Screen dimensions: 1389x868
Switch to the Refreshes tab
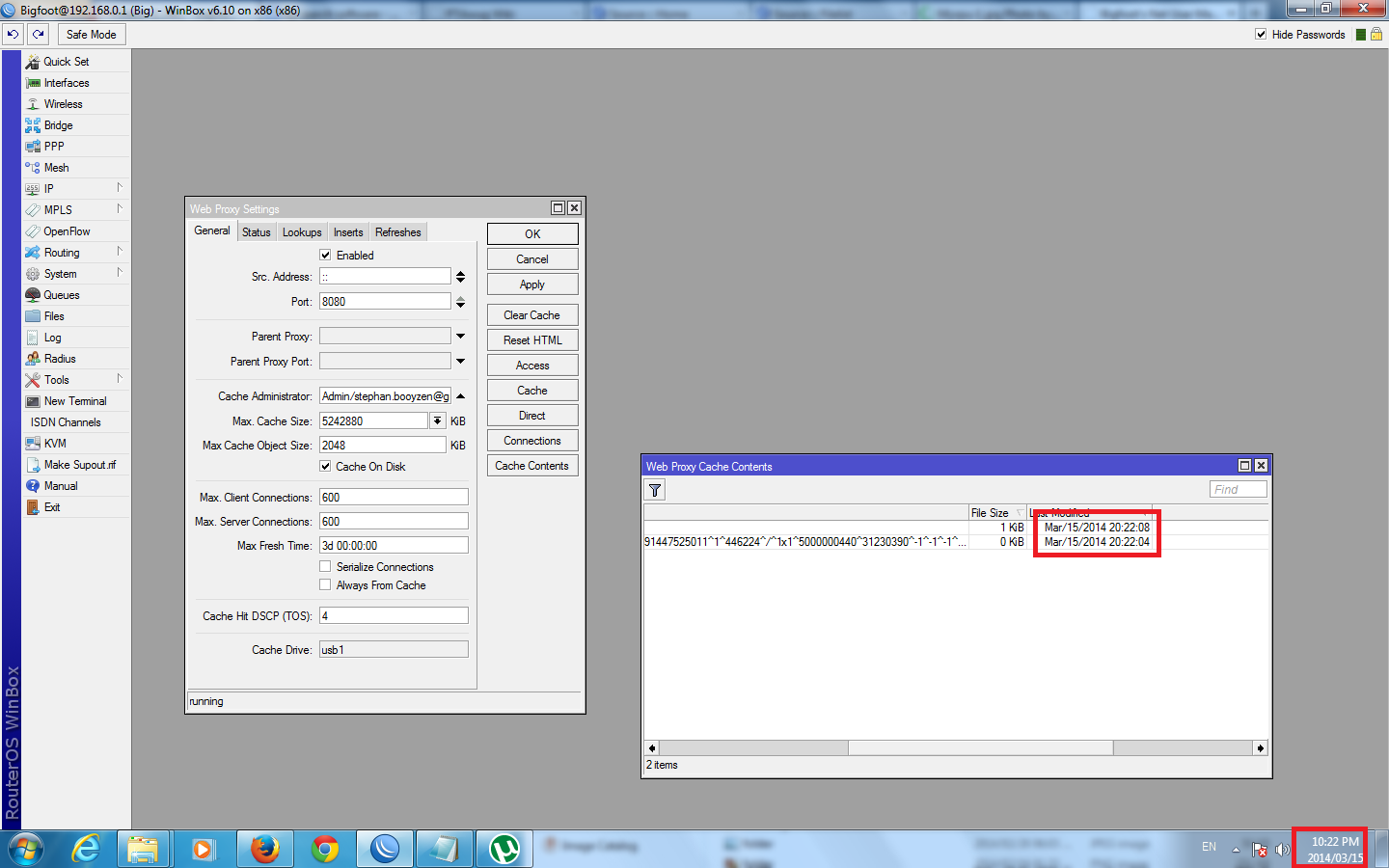click(x=398, y=232)
